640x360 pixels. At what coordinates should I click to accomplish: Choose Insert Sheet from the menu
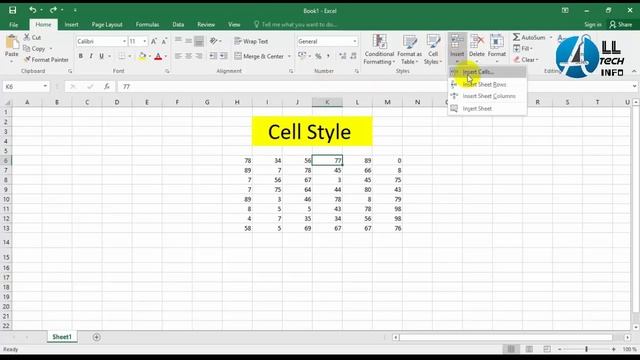487,109
